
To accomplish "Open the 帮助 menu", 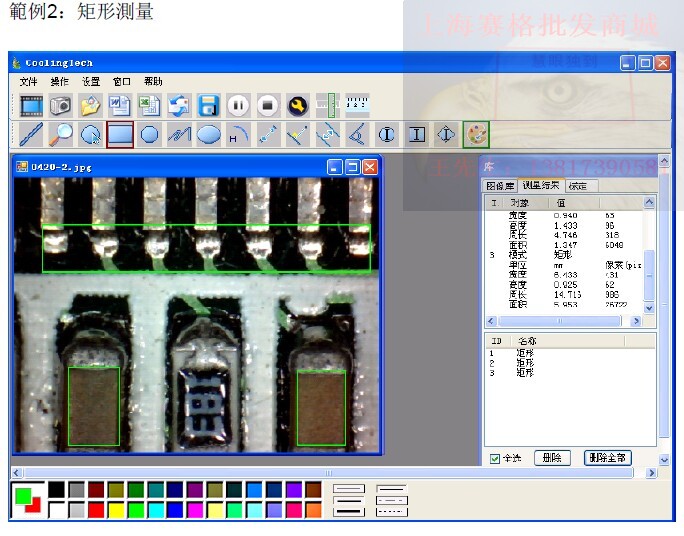I will point(153,82).
